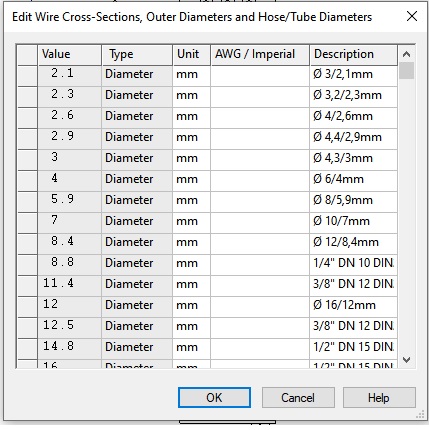Select the value cell 2.6
429x430 pixels.
(x=70, y=118)
